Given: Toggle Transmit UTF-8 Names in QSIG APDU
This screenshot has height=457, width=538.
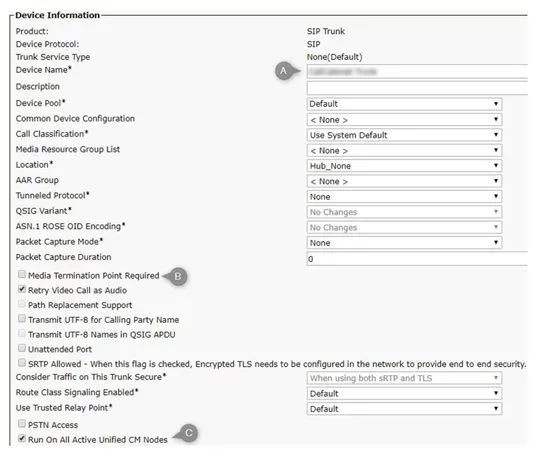Looking at the screenshot, I should point(22,333).
